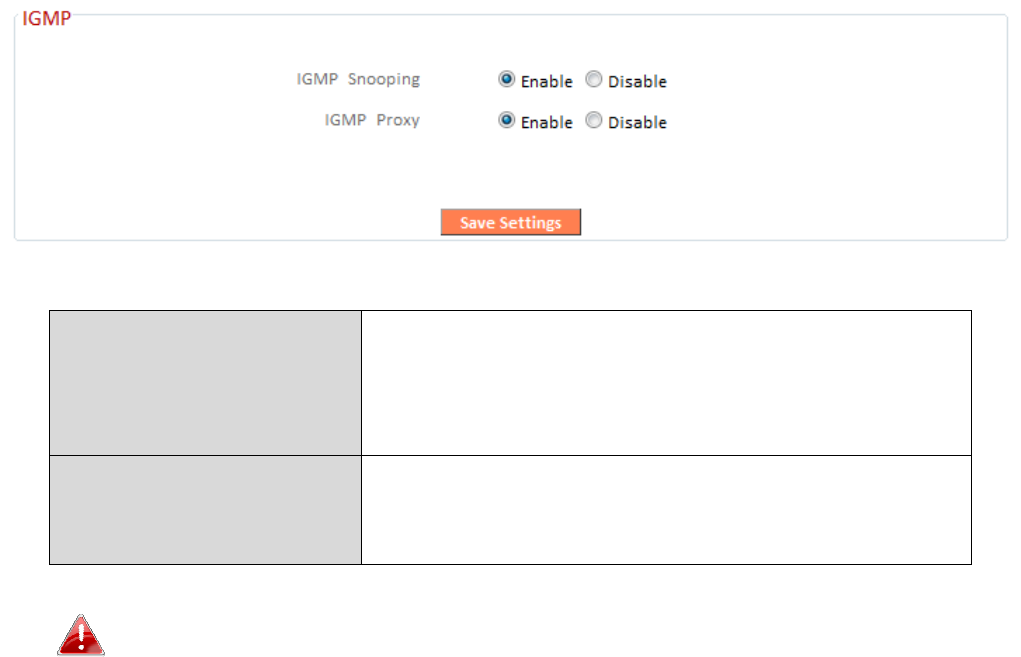The width and height of the screenshot is (1021, 657).
Task: Click the Enable text beside IGMP Proxy
Action: click(x=547, y=122)
